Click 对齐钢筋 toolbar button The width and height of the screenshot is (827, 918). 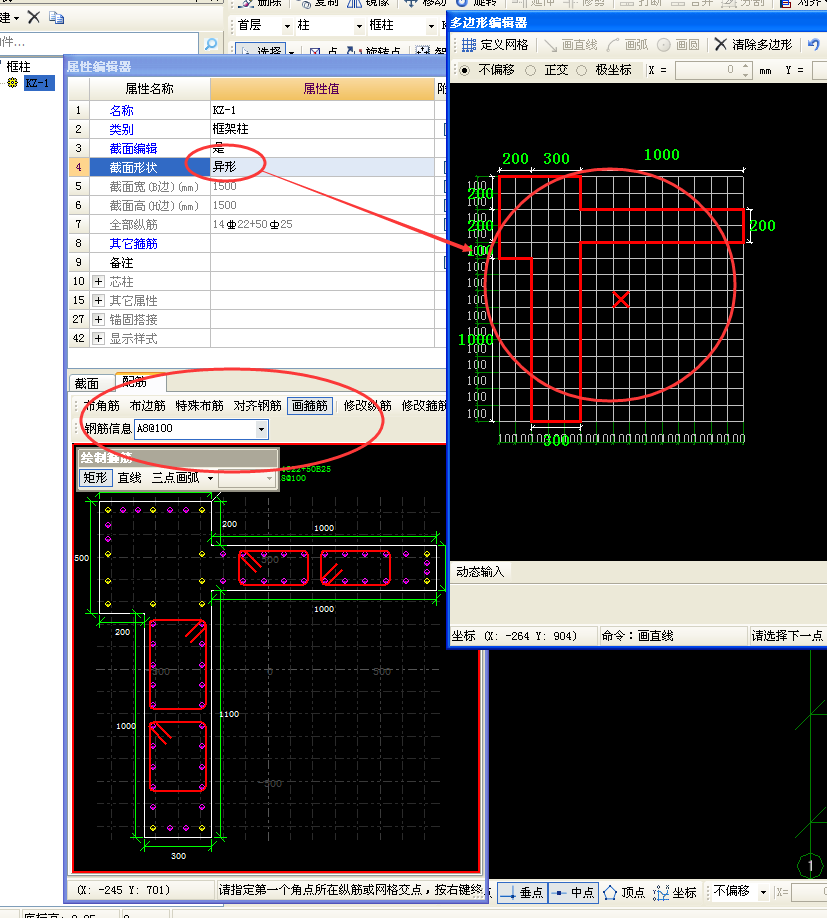258,406
